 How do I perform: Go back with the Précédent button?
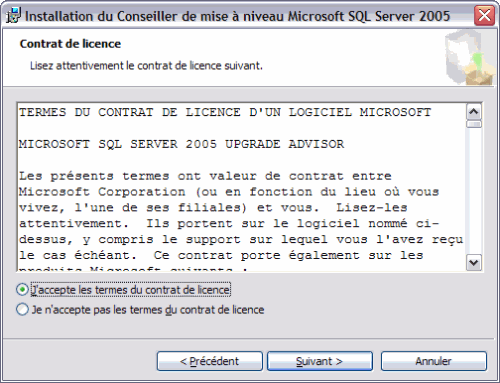click(x=210, y=361)
